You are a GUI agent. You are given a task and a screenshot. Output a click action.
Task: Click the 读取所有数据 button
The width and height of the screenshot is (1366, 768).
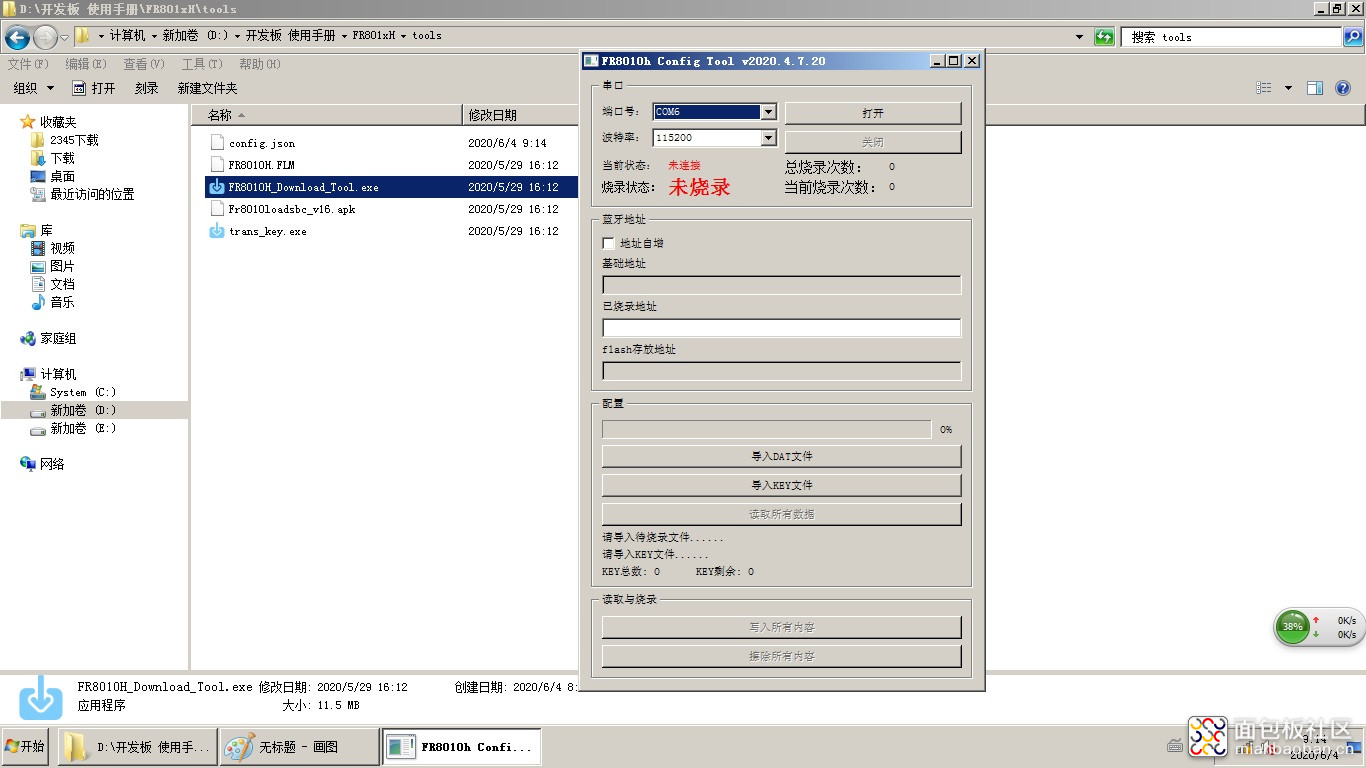781,514
